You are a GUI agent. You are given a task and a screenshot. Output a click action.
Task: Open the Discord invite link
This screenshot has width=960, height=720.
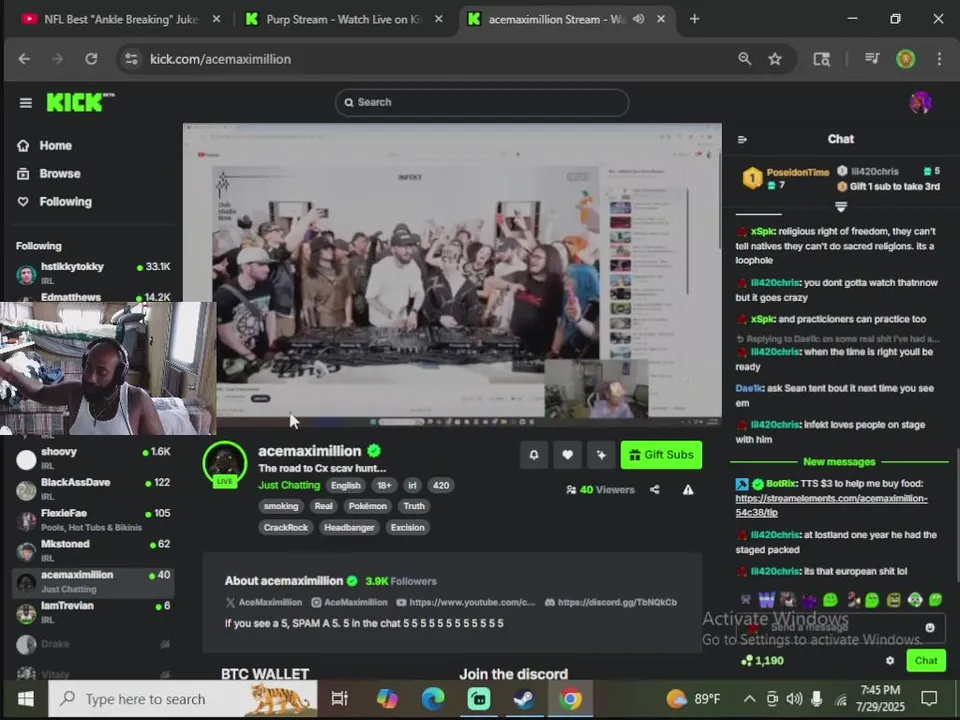[x=611, y=602]
